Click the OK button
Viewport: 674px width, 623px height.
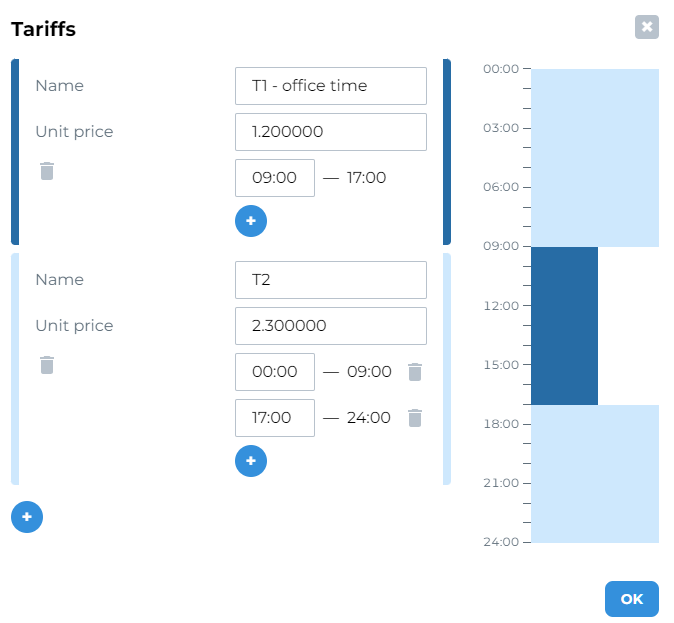coord(631,599)
